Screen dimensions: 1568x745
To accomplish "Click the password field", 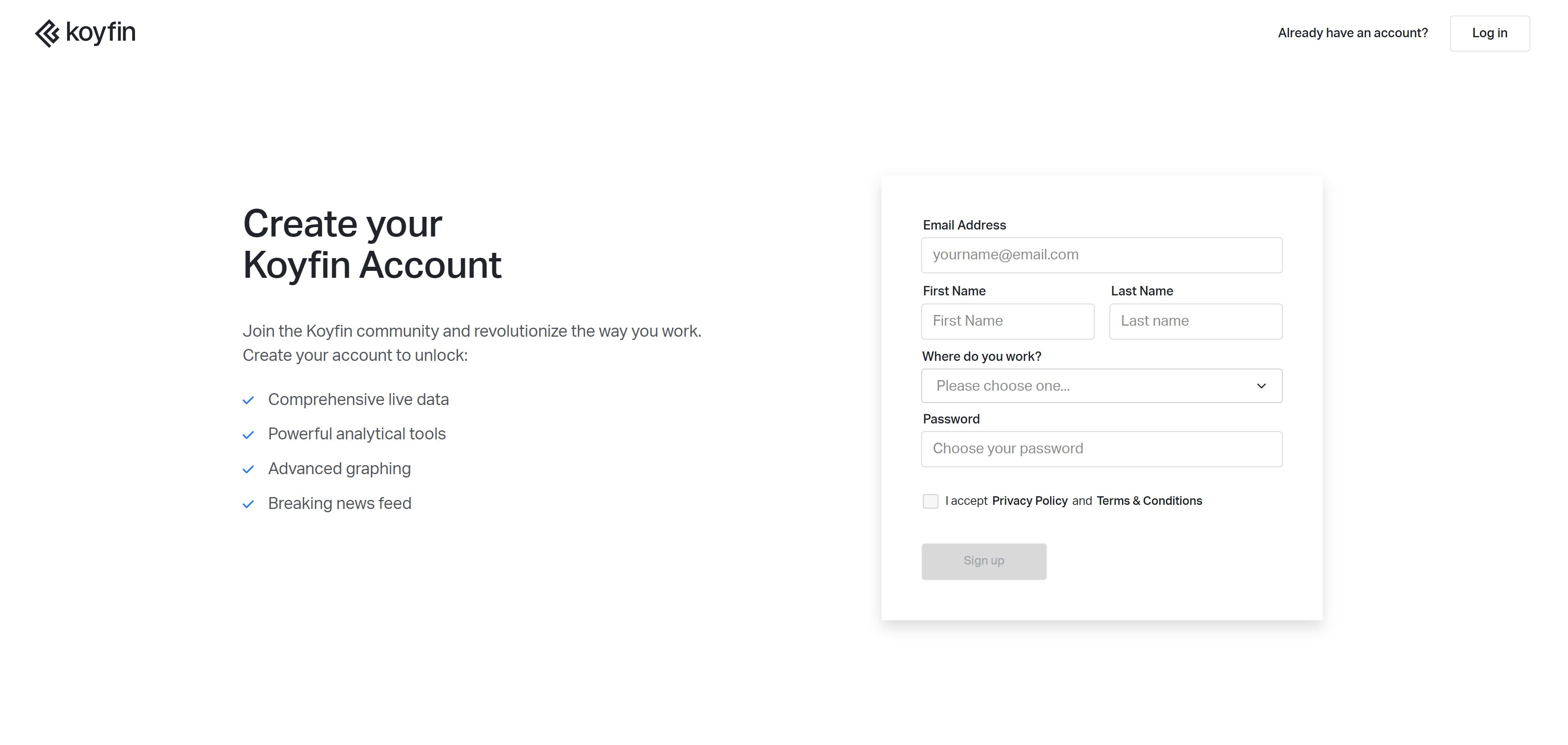I will [x=1102, y=449].
